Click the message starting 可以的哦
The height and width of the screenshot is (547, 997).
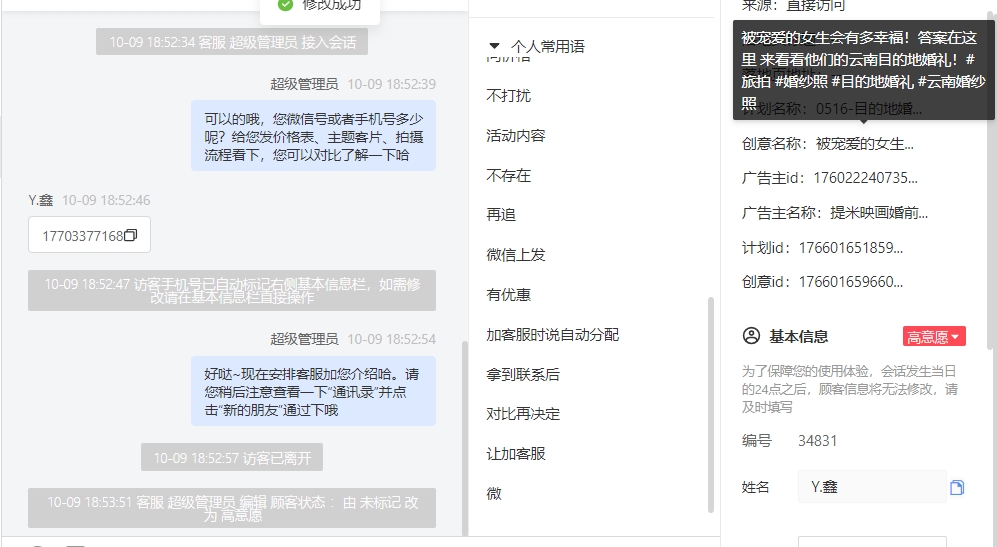point(313,136)
